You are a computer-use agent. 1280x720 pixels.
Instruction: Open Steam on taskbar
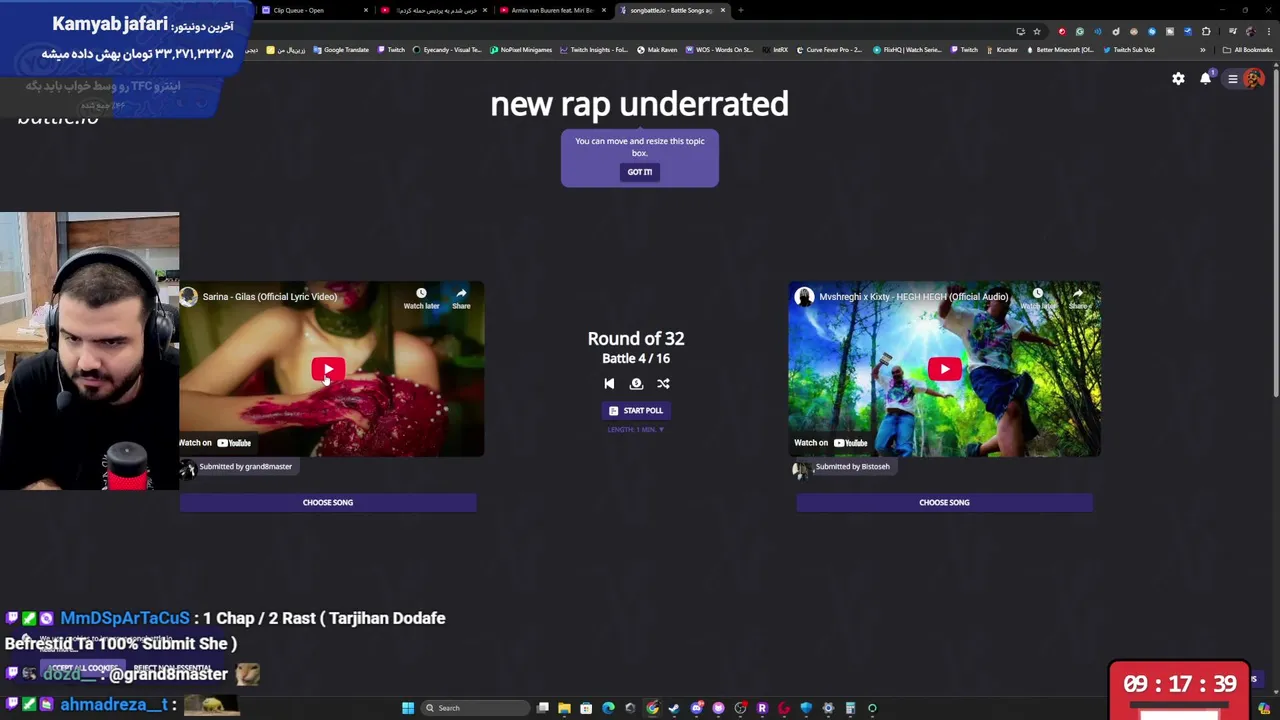[674, 708]
